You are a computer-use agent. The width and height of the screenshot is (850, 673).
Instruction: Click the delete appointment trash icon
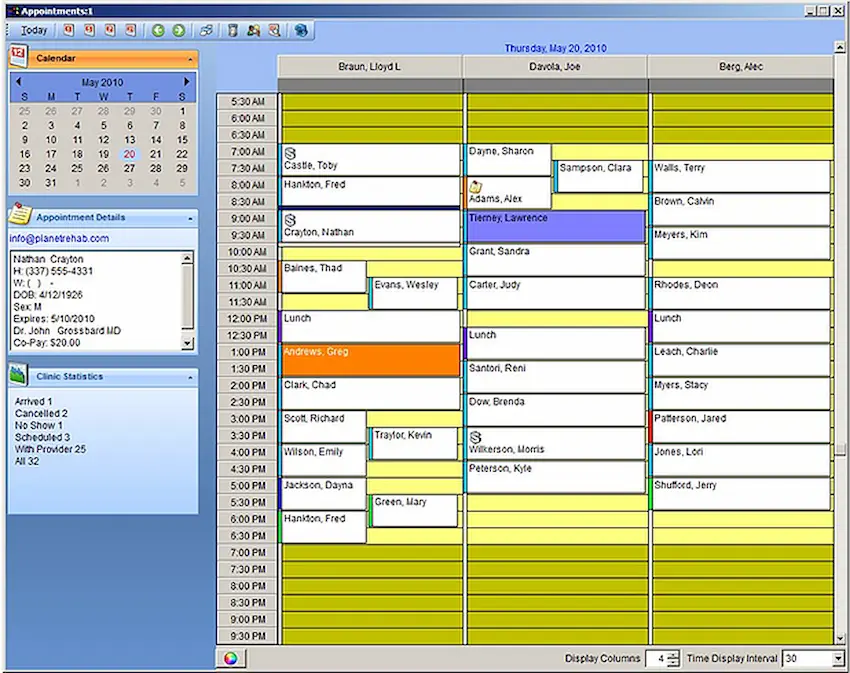coord(234,30)
